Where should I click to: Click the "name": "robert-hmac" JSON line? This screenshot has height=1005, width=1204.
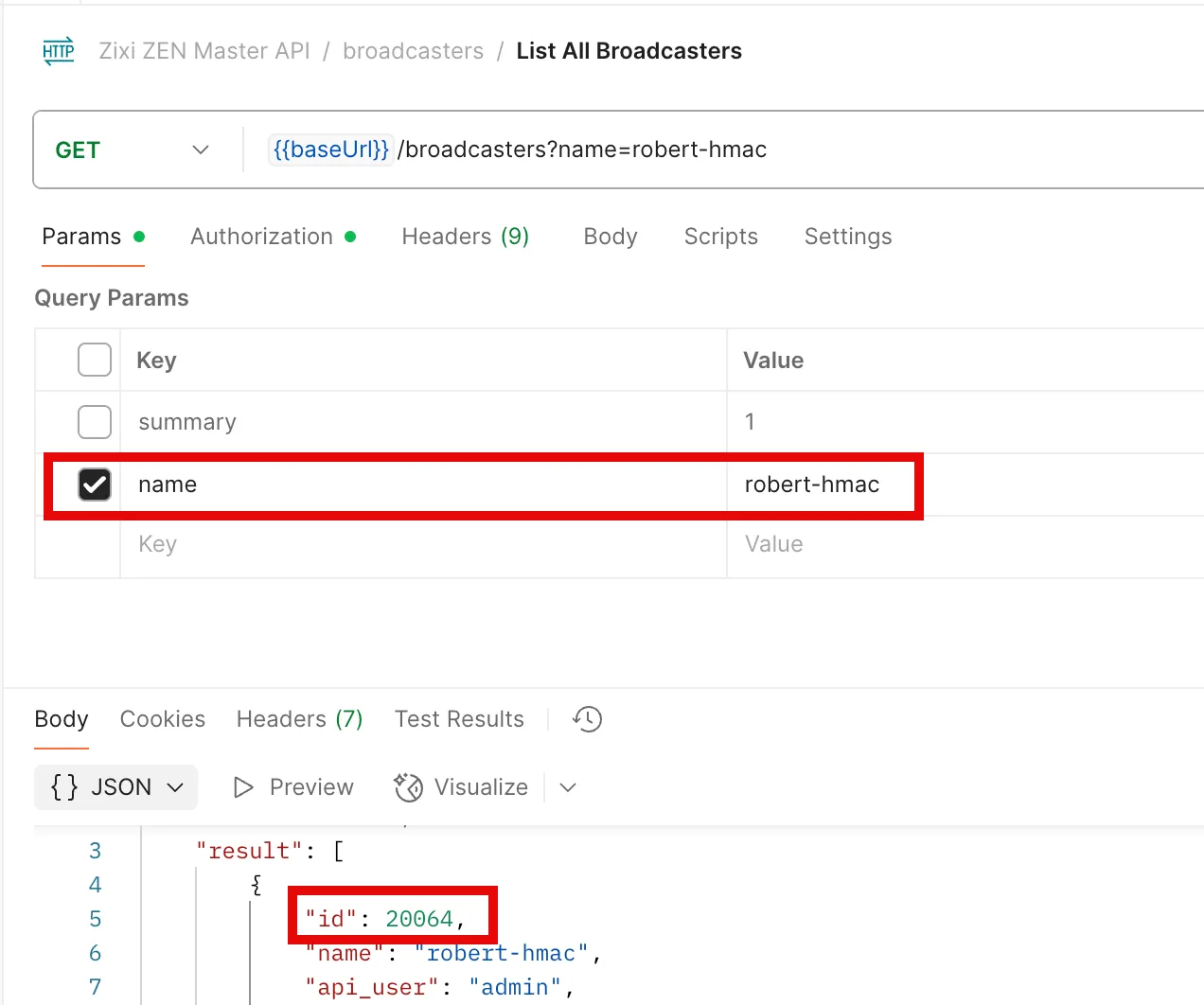[x=452, y=953]
